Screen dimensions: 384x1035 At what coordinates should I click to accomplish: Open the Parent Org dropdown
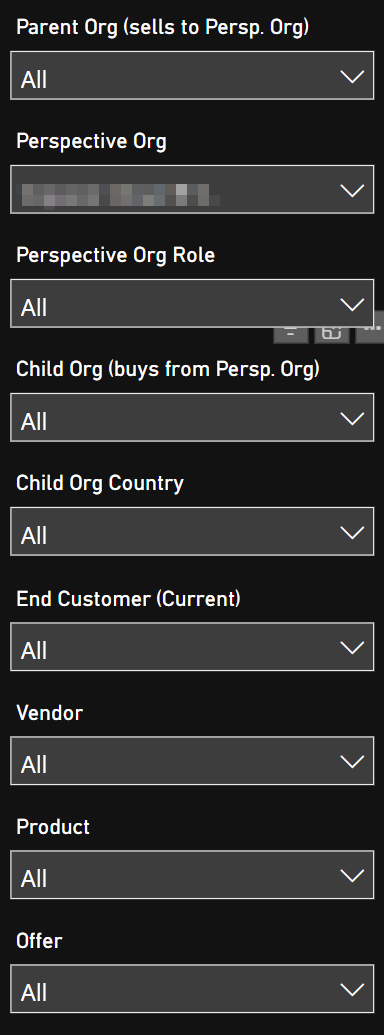(x=192, y=76)
